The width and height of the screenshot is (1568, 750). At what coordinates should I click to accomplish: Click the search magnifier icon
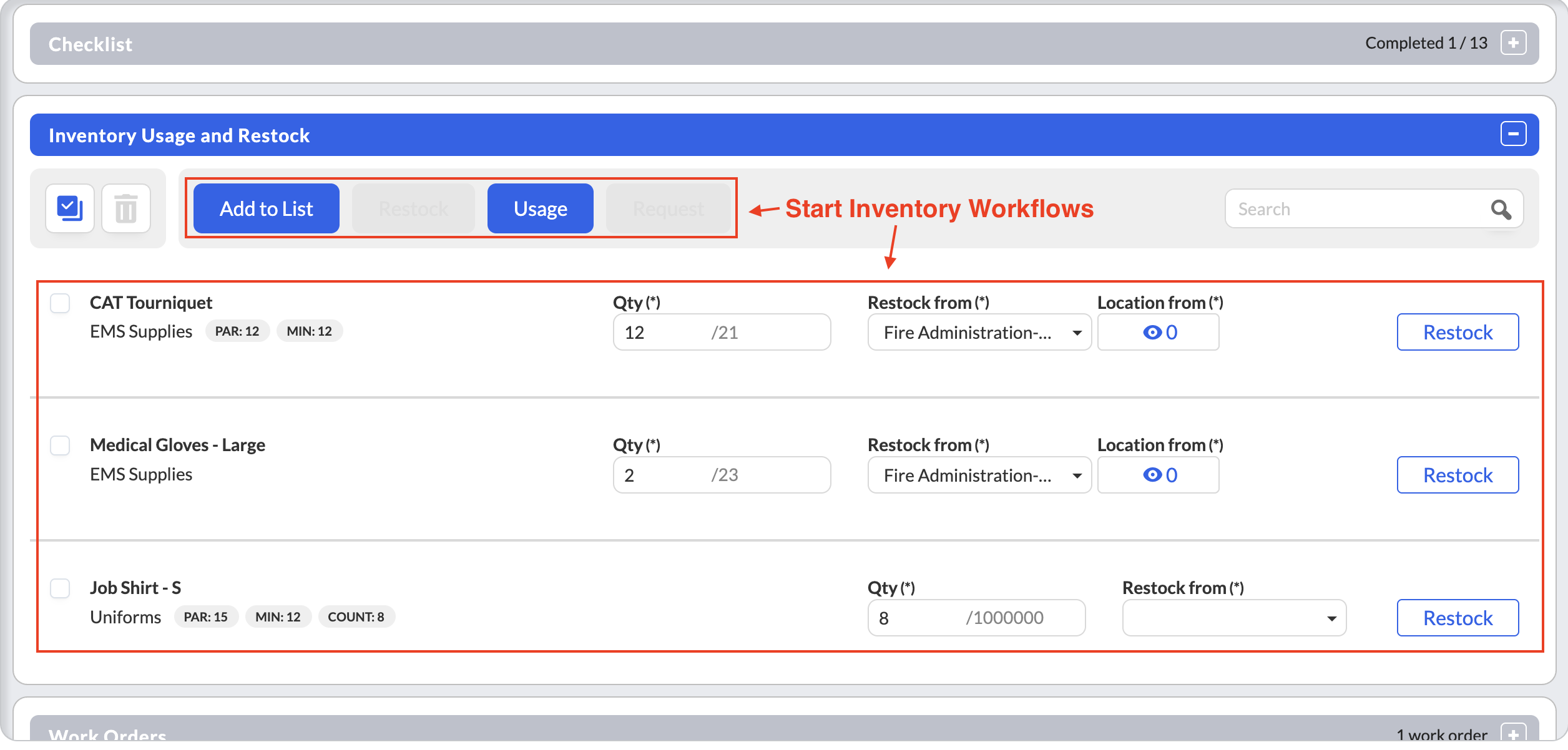(1501, 209)
